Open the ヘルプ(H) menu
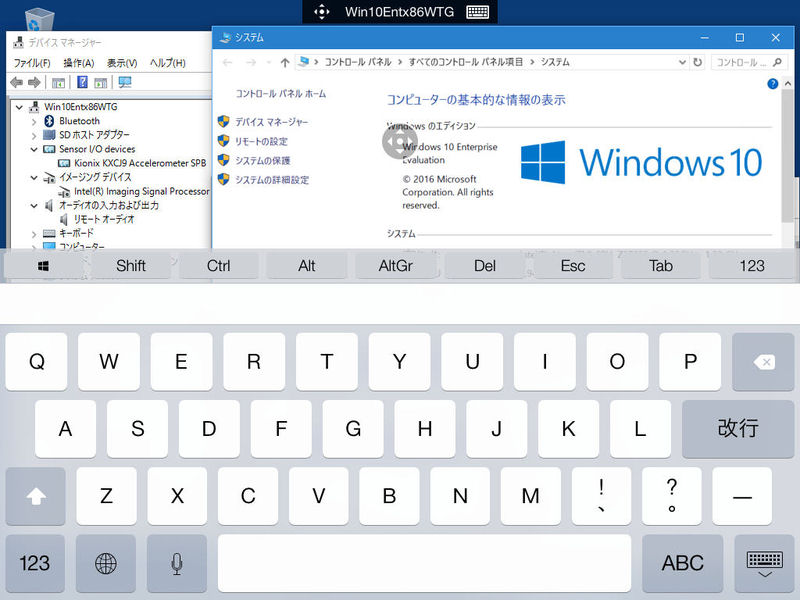Image resolution: width=800 pixels, height=600 pixels. [167, 63]
